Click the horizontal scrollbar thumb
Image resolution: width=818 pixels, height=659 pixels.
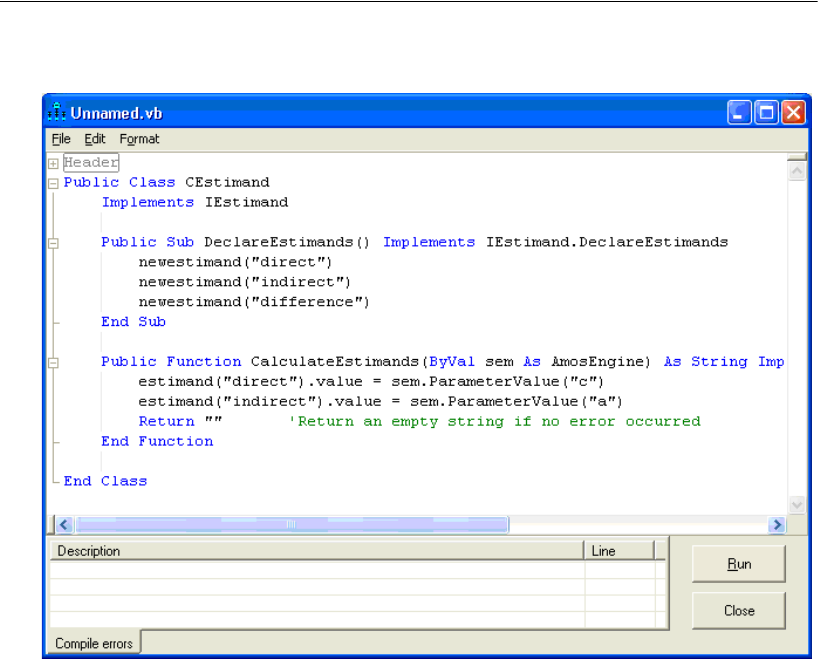coord(292,524)
